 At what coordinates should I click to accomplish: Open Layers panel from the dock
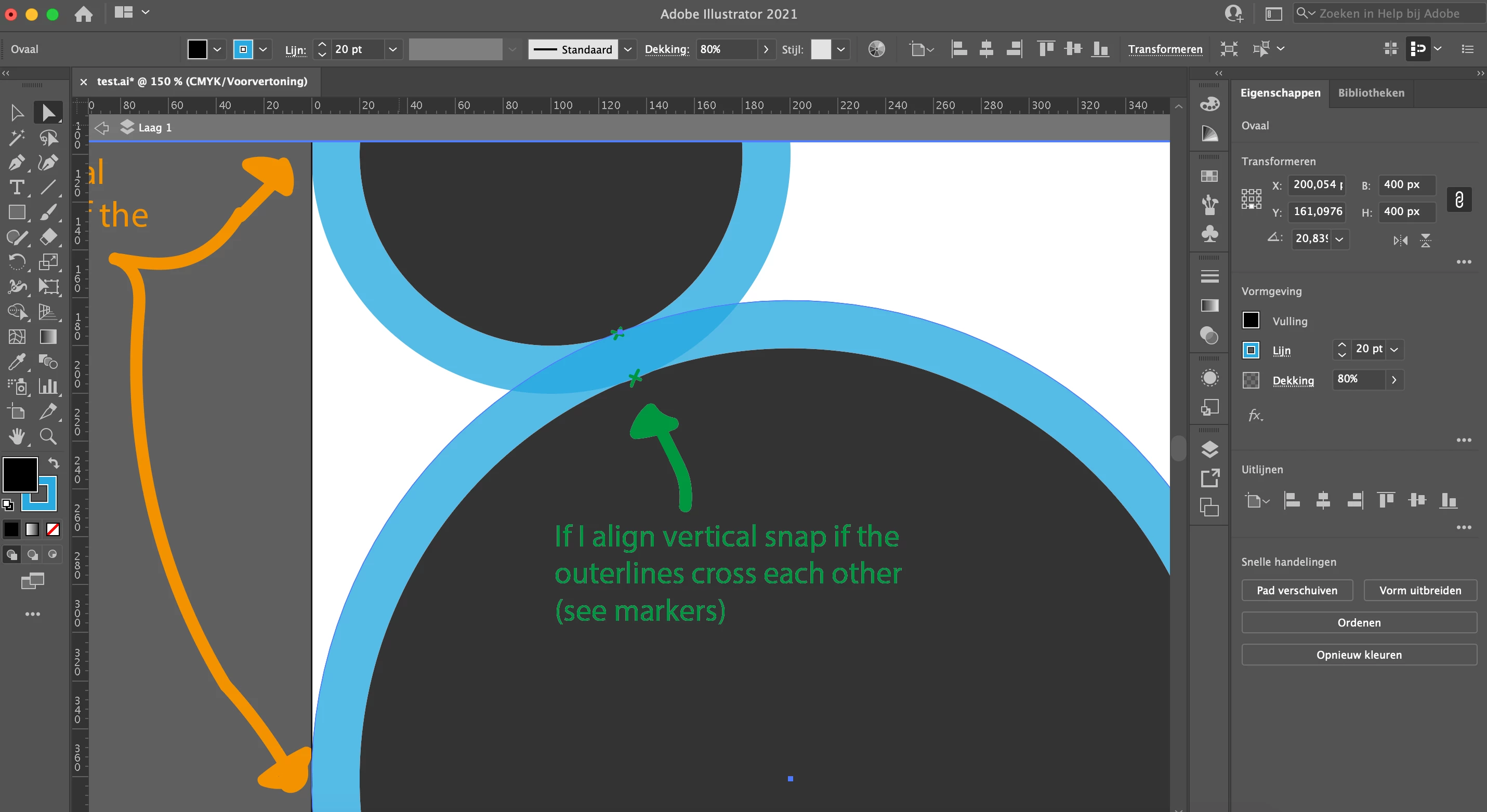tap(1209, 449)
